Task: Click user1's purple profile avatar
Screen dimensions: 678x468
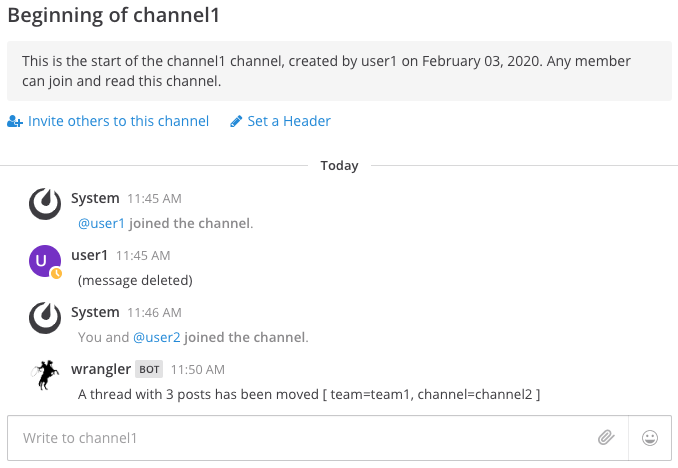Action: [x=45, y=261]
